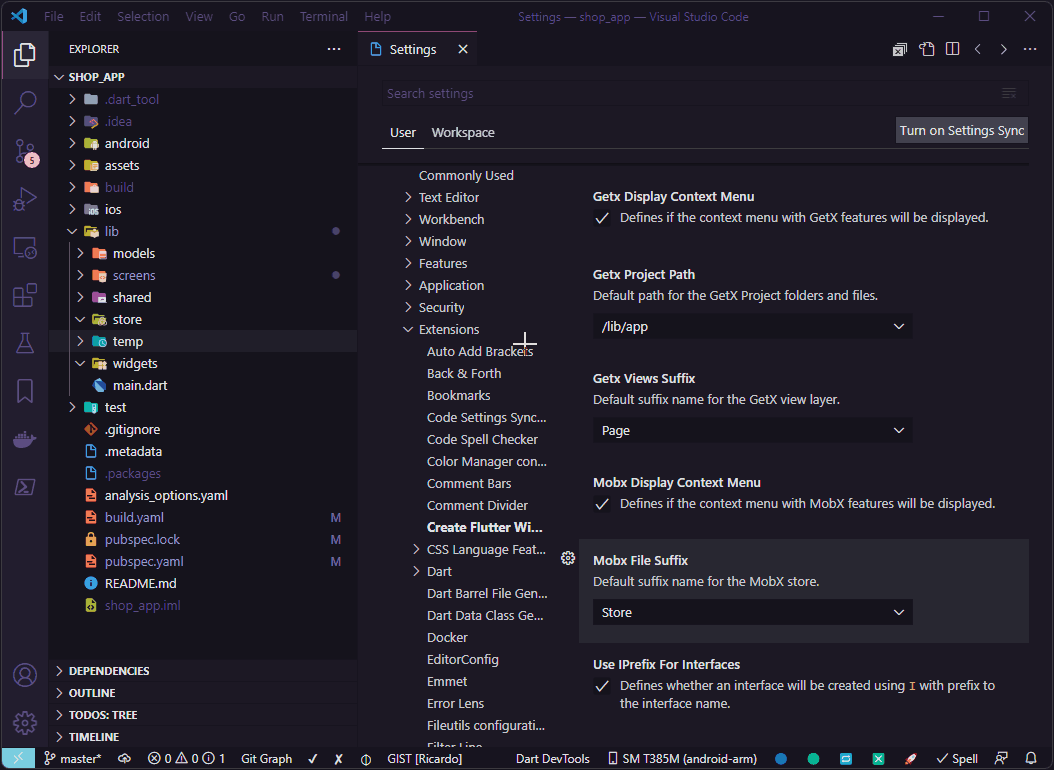The width and height of the screenshot is (1054, 770).
Task: Open notifications bell in status bar
Action: (x=1030, y=759)
